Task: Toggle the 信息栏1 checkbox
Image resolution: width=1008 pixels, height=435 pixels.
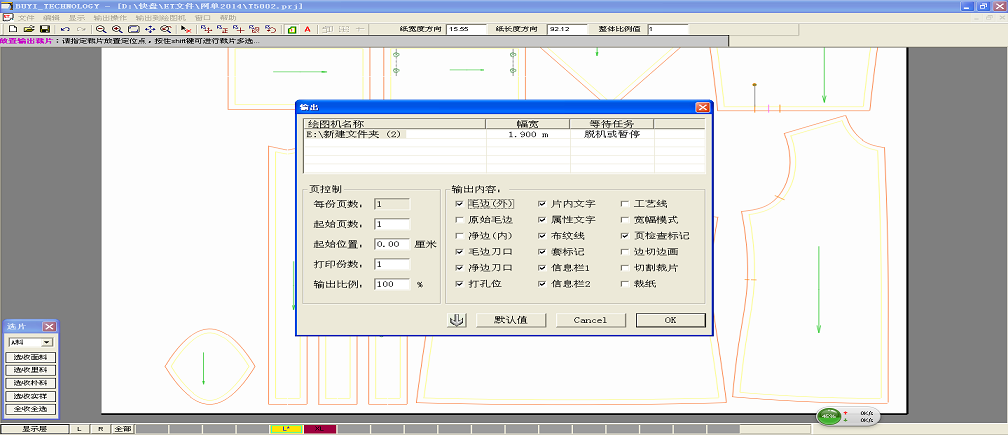Action: point(542,268)
